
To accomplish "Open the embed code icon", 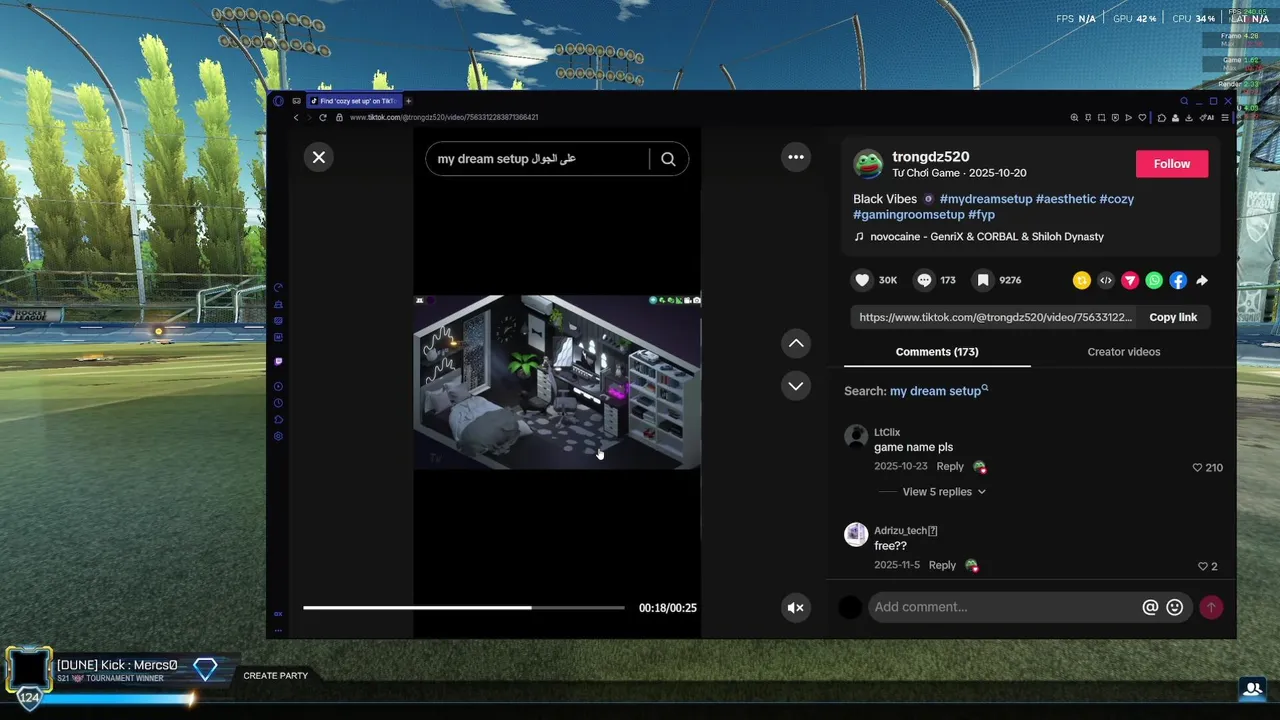I will (x=1105, y=281).
